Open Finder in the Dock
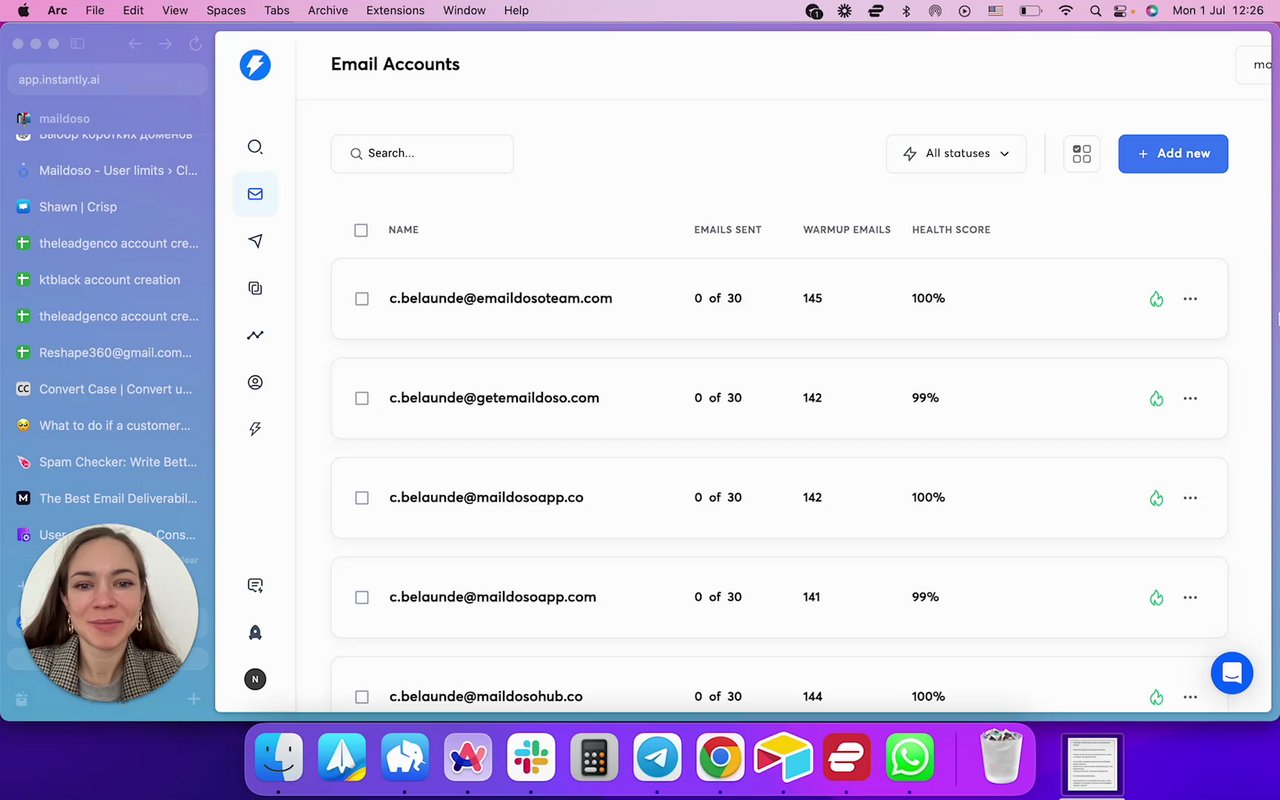The height and width of the screenshot is (800, 1280). [x=279, y=758]
